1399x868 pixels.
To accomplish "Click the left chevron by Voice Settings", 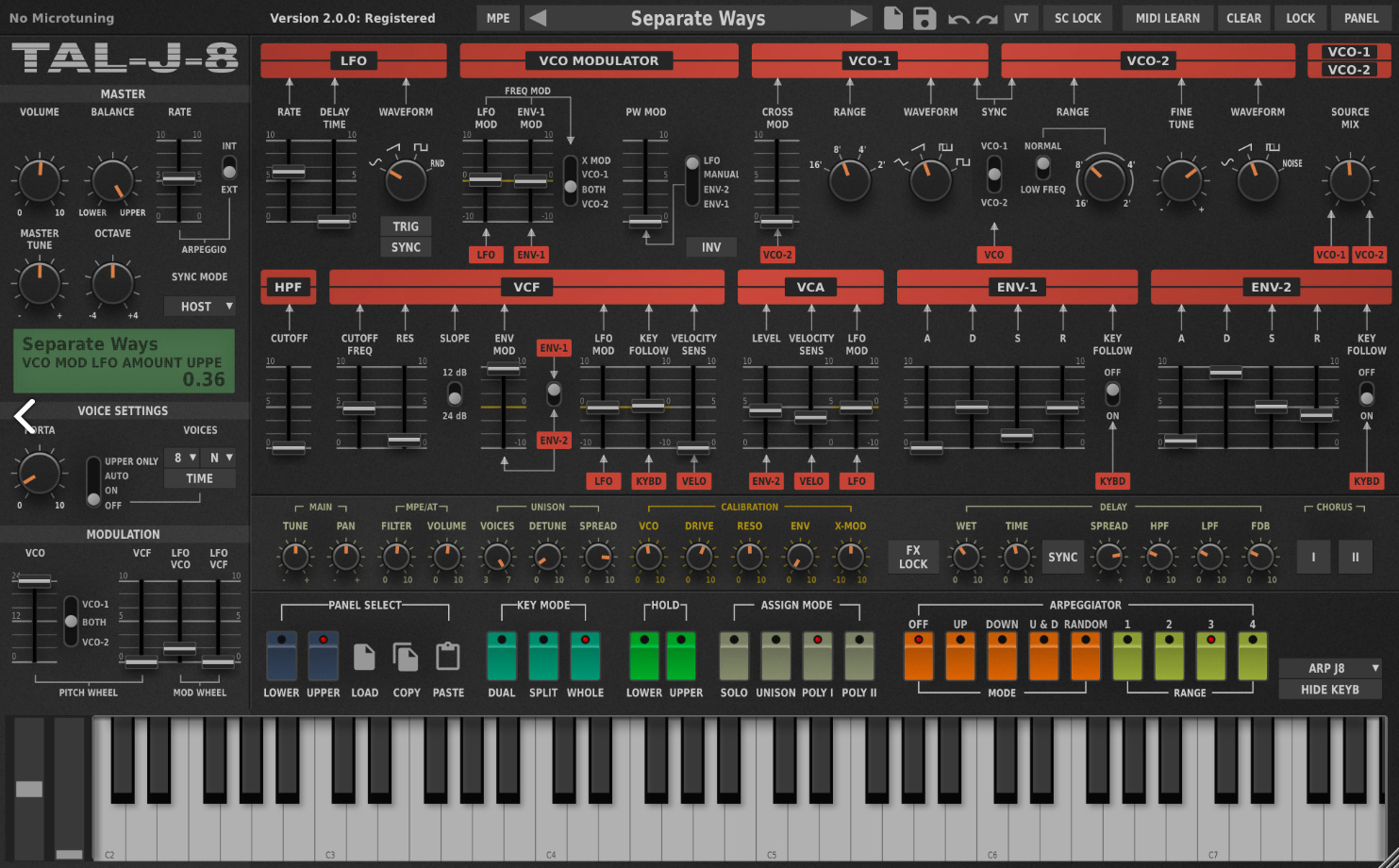I will (25, 415).
